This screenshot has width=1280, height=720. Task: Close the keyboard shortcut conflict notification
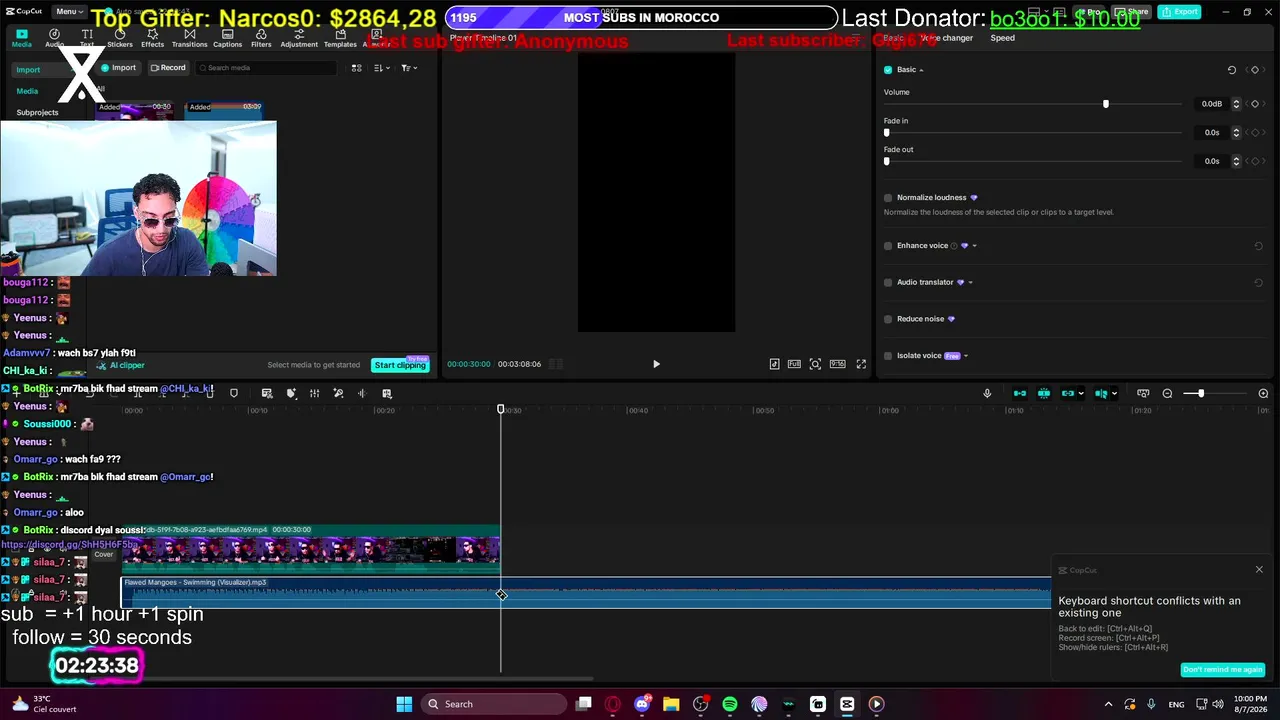coord(1259,570)
